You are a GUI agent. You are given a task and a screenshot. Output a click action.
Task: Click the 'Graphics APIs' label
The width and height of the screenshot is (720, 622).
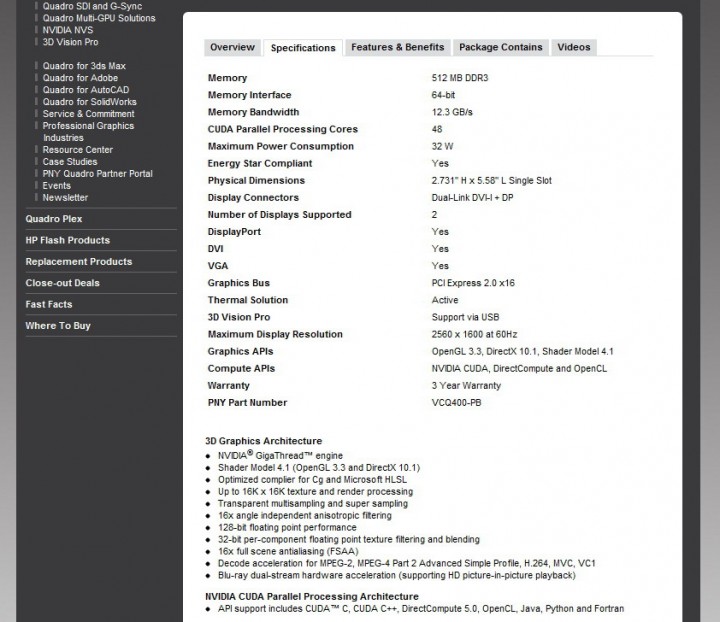[x=240, y=351]
